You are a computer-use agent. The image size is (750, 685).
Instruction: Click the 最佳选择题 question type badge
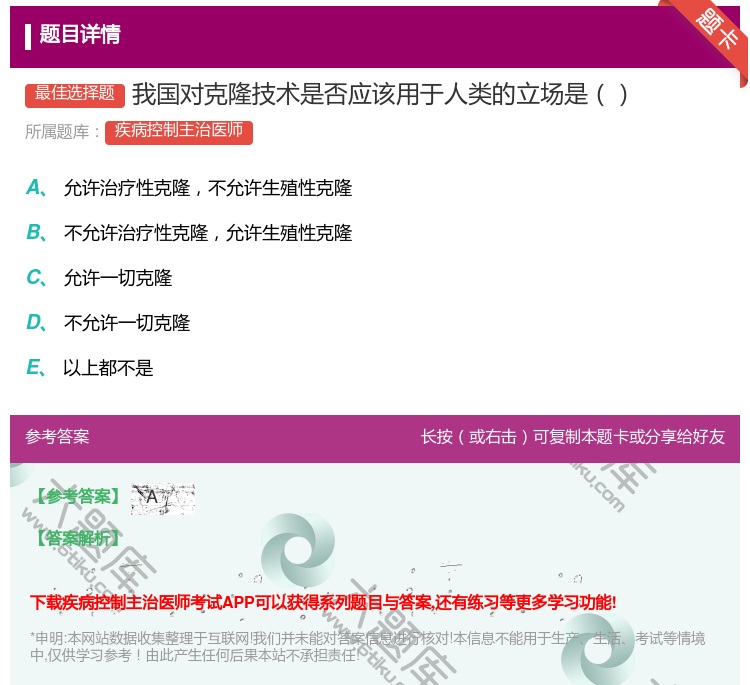click(75, 94)
